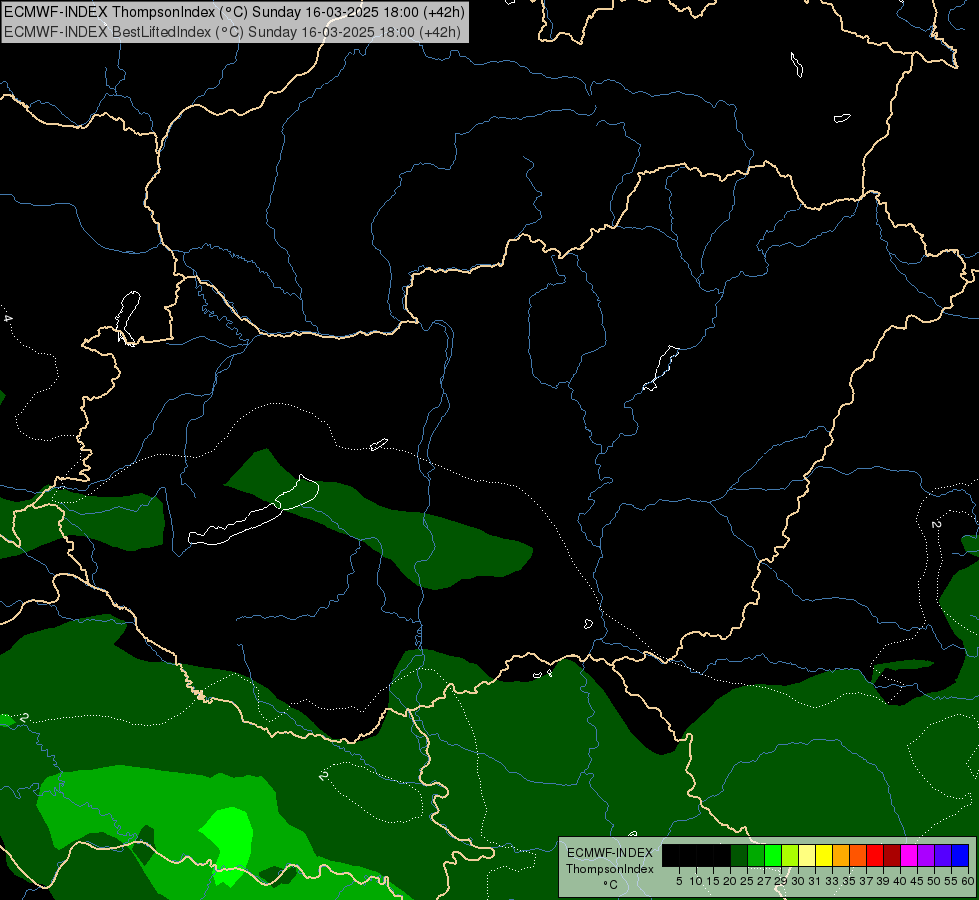
Task: Select the yellow 31-33 legend swatch
Action: pos(824,855)
